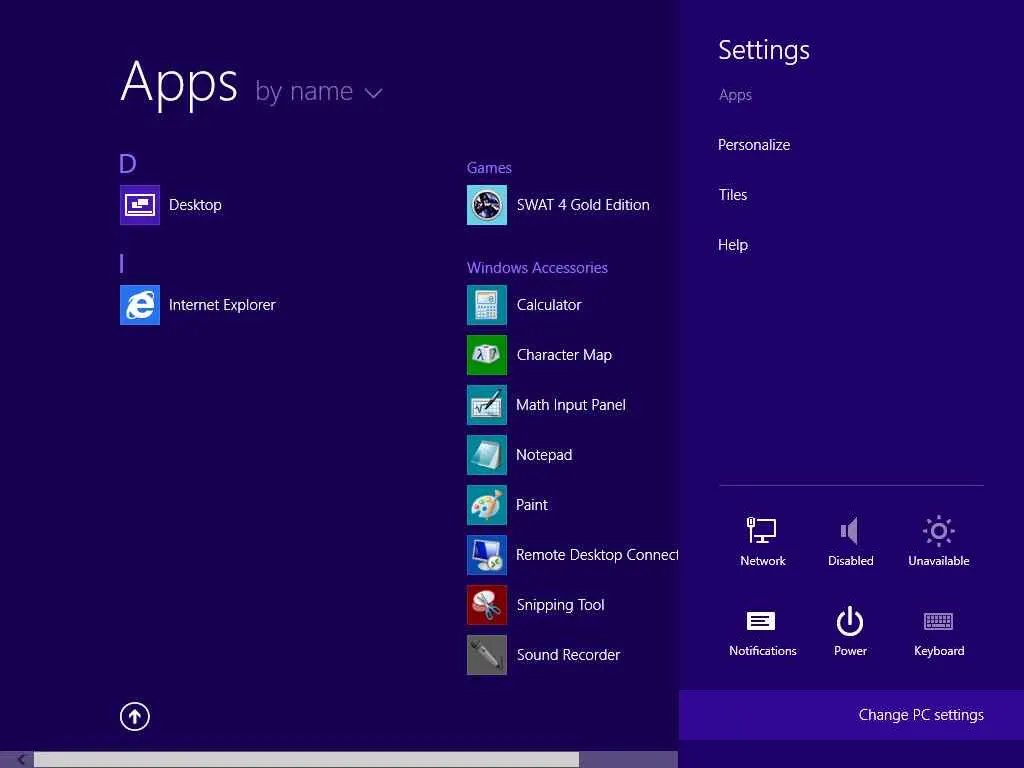Click the Disabled volume icon
The width and height of the screenshot is (1024, 768).
tap(850, 530)
